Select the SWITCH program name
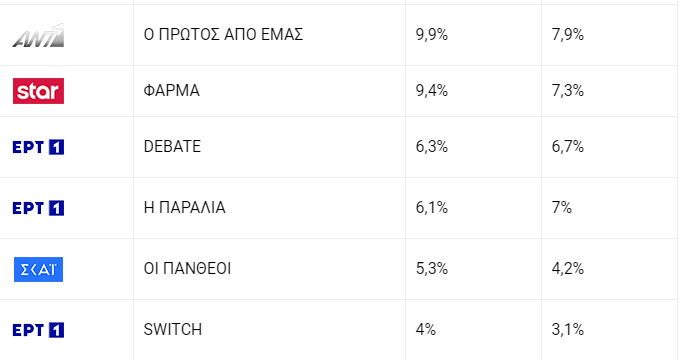The width and height of the screenshot is (686, 360). (x=173, y=329)
